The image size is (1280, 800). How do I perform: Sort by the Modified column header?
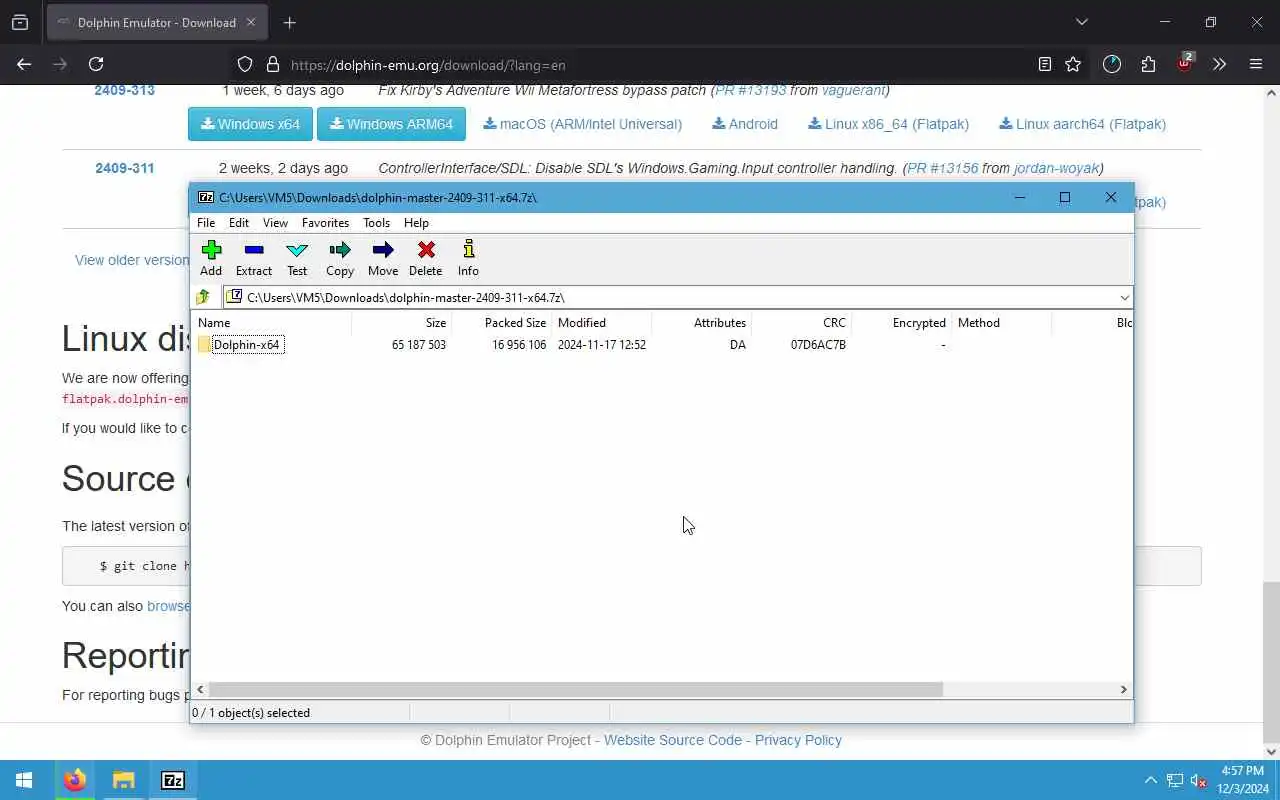click(x=601, y=323)
